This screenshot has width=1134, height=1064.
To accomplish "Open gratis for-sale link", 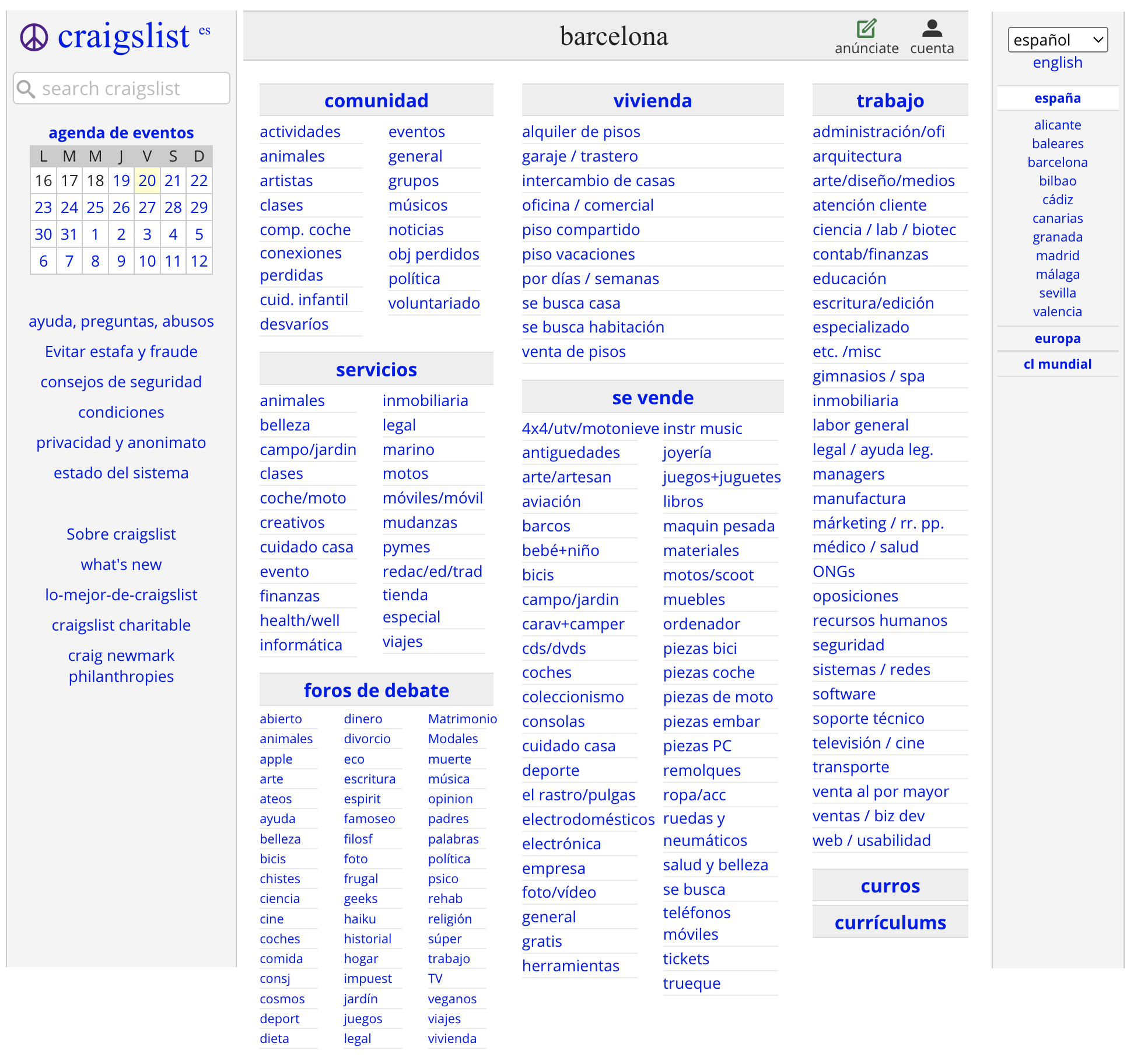I will (542, 942).
